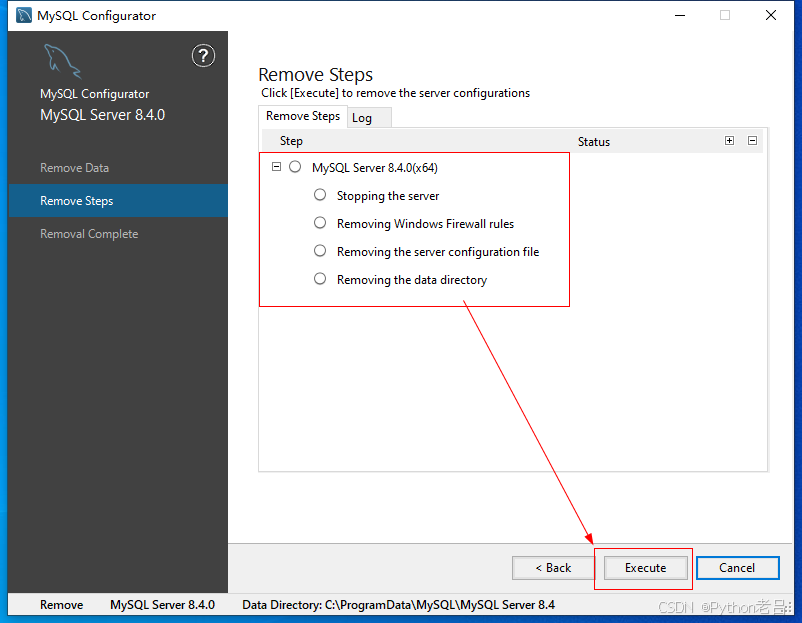
Task: Click the Remove label in the status bar
Action: click(x=61, y=605)
